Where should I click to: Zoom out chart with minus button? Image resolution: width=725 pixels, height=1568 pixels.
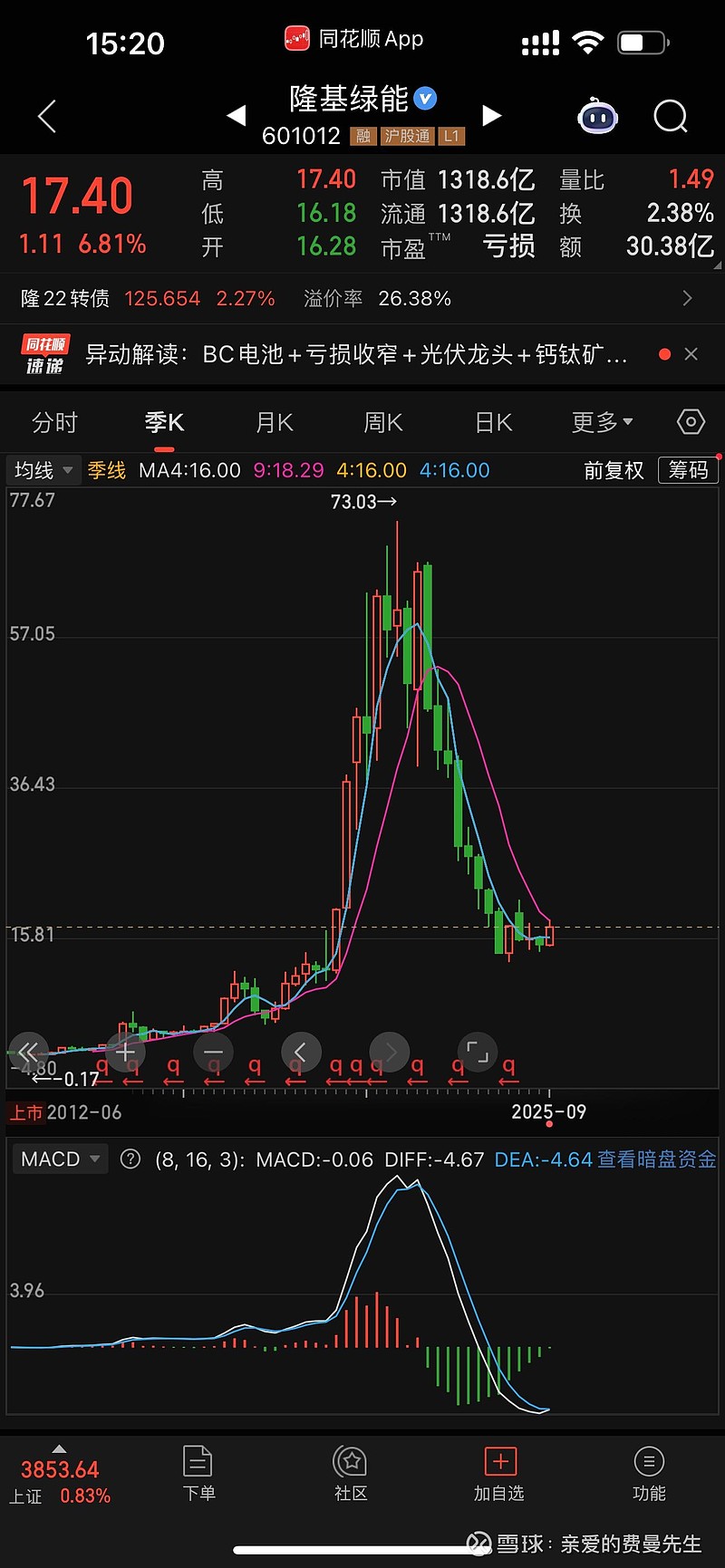point(213,1052)
